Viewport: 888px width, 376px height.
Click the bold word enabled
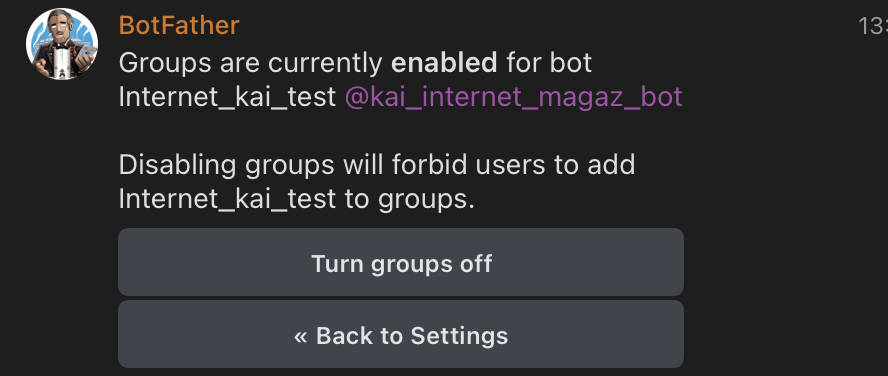(x=444, y=63)
